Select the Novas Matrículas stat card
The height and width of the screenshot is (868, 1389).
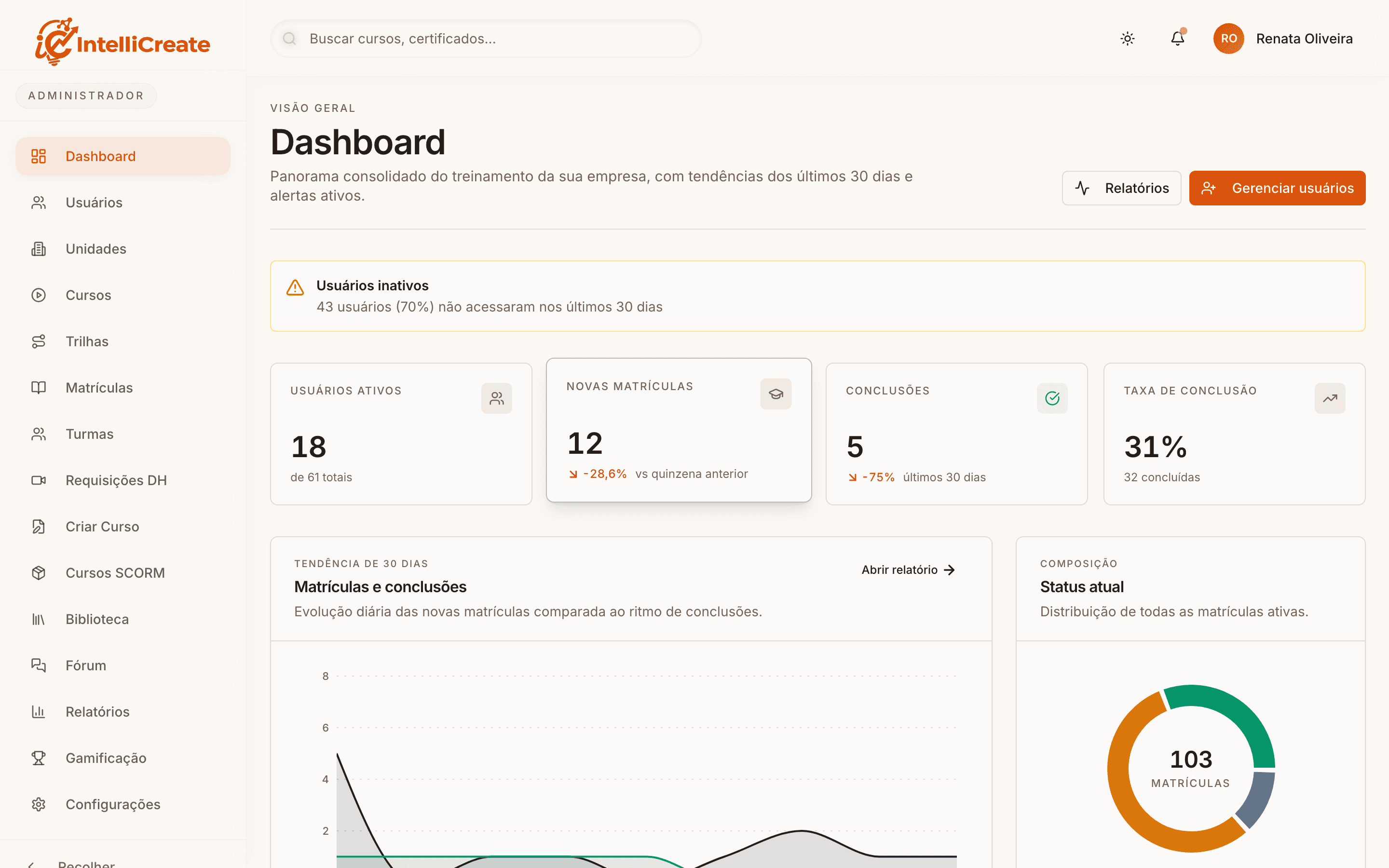679,430
